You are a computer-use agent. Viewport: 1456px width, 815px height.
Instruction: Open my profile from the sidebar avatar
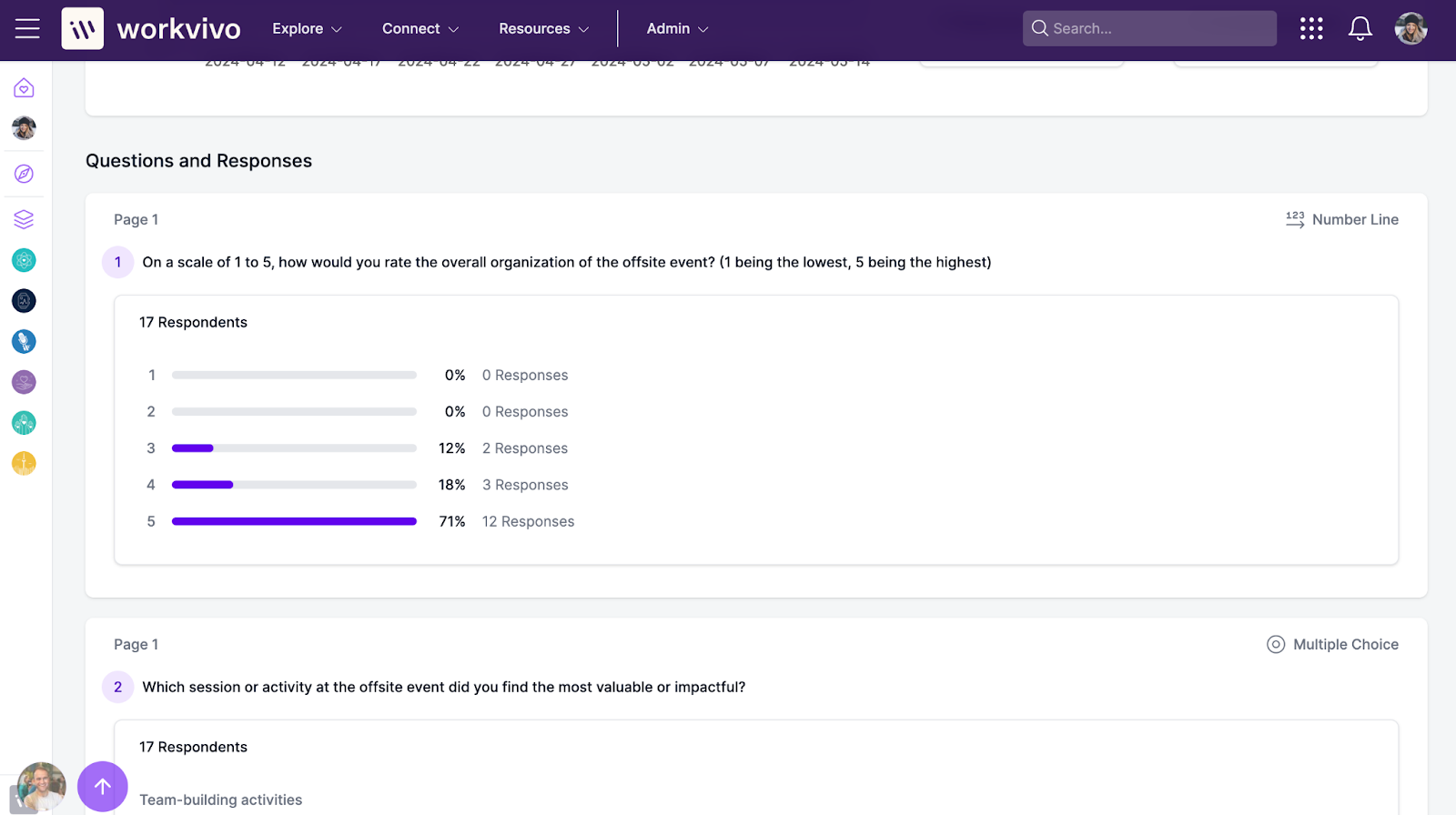(x=24, y=128)
